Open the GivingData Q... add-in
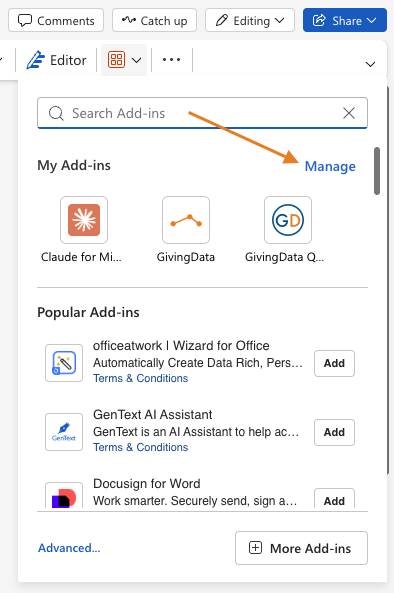This screenshot has width=394, height=593. (x=288, y=230)
